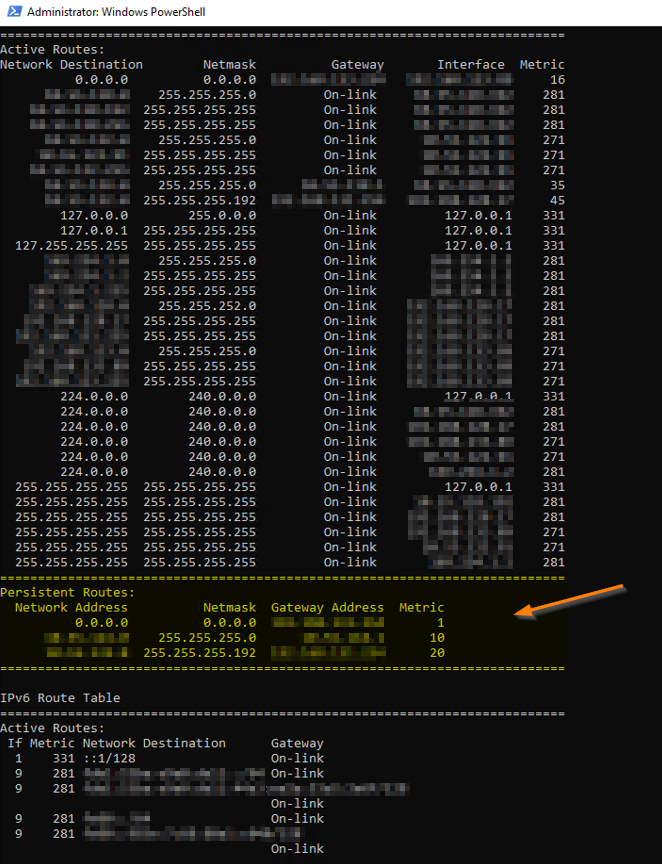
Task: Select 'Metric' header of the IPv4 Active Routes table
Action: (542, 64)
